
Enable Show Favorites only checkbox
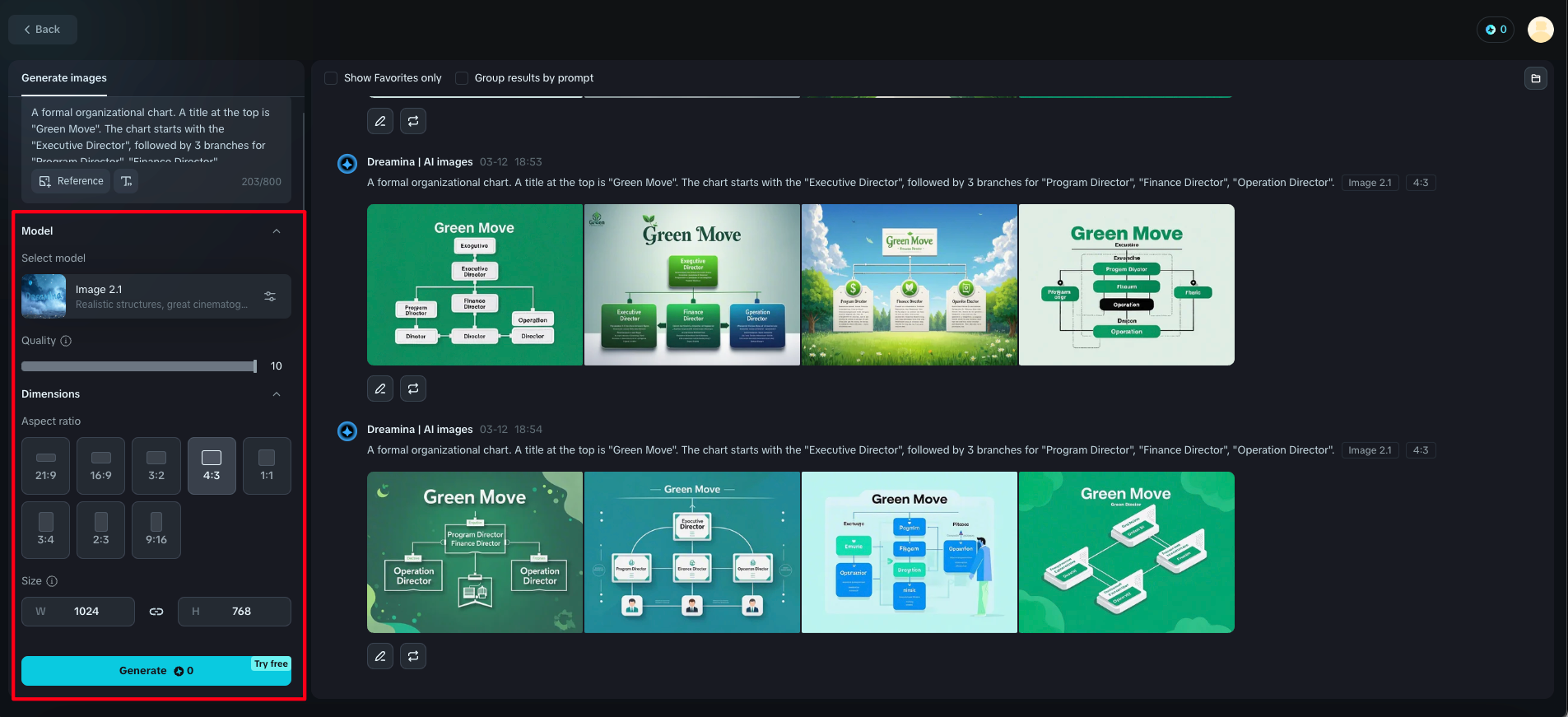[331, 78]
